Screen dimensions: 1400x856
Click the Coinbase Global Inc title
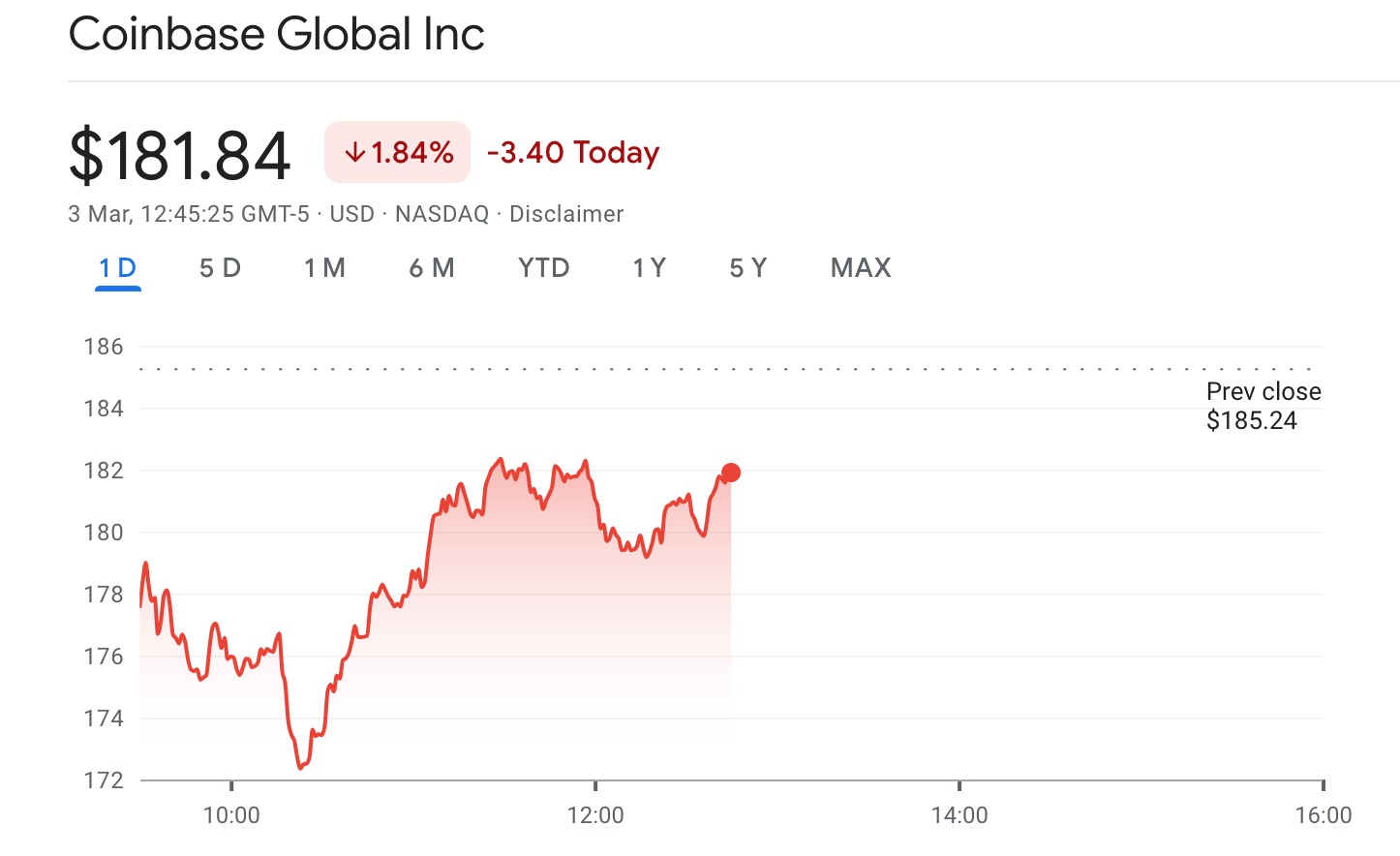277,34
